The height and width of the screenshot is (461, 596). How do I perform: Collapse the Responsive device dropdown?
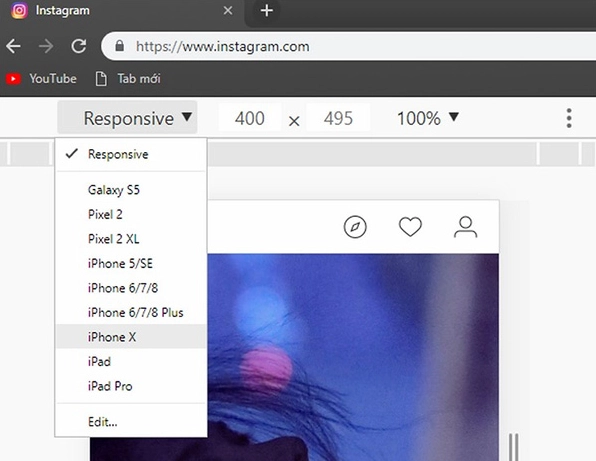pos(127,118)
